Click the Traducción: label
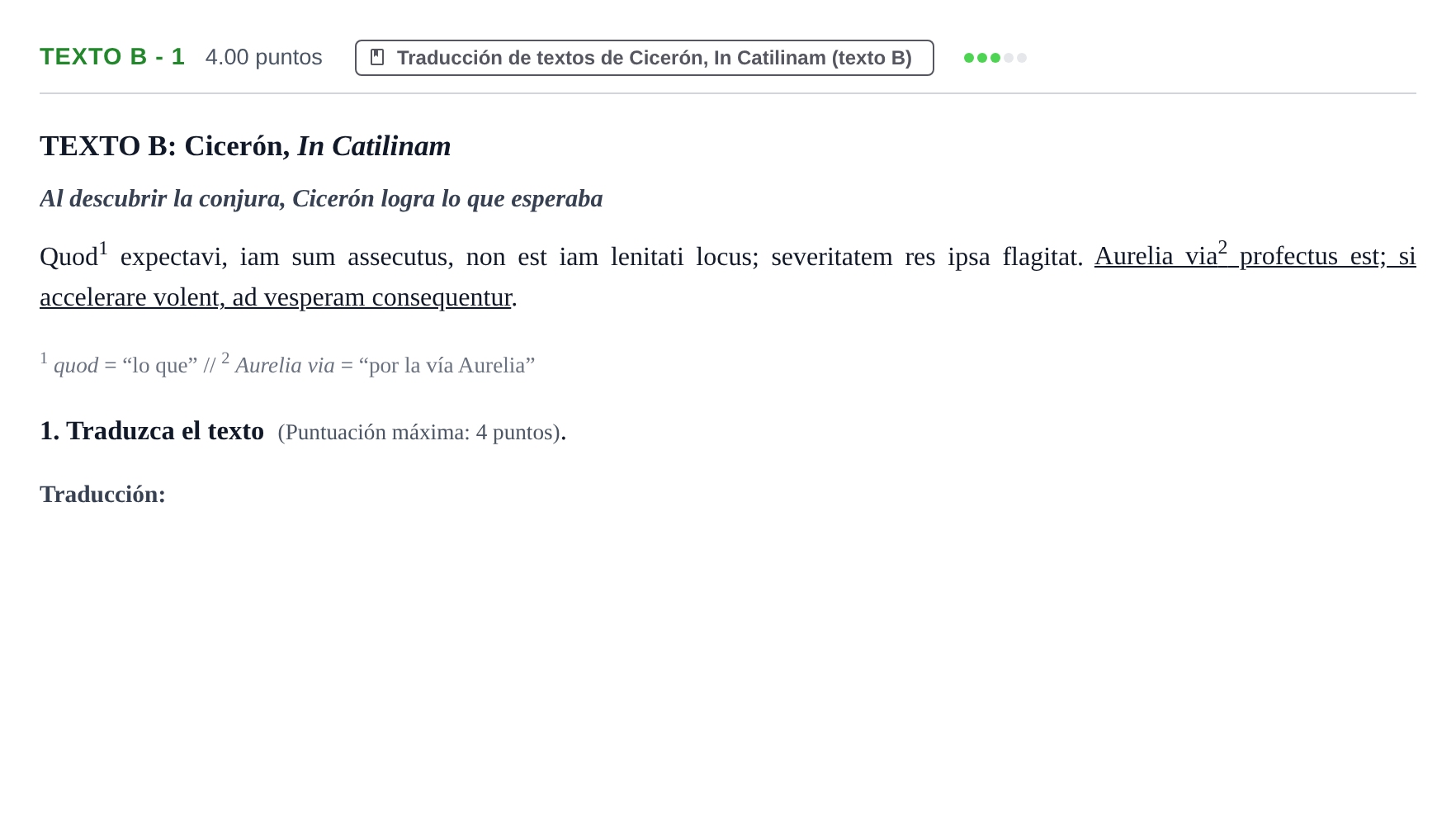This screenshot has width=1456, height=839. click(x=102, y=494)
